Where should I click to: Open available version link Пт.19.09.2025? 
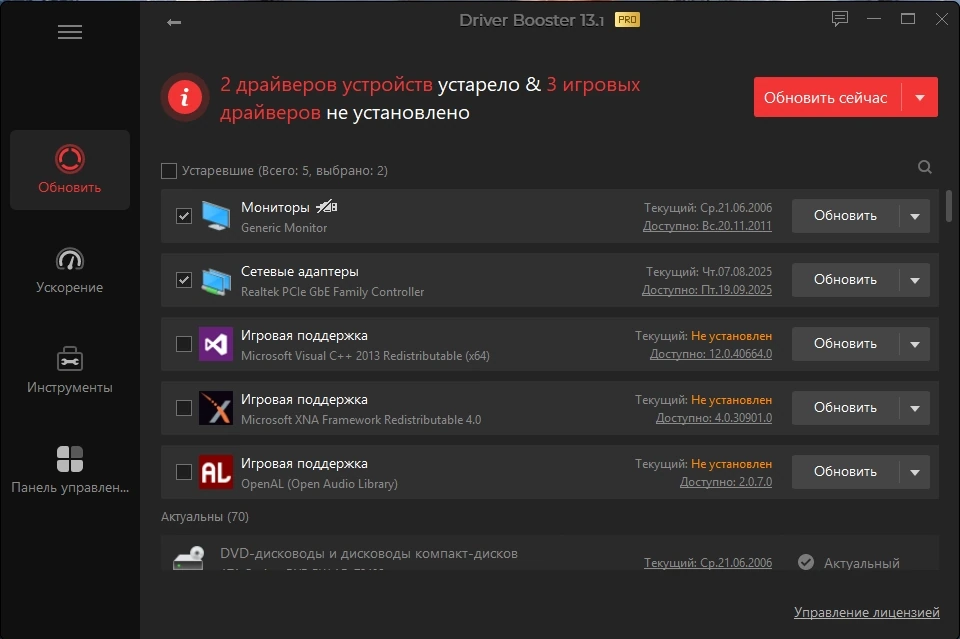(x=707, y=290)
